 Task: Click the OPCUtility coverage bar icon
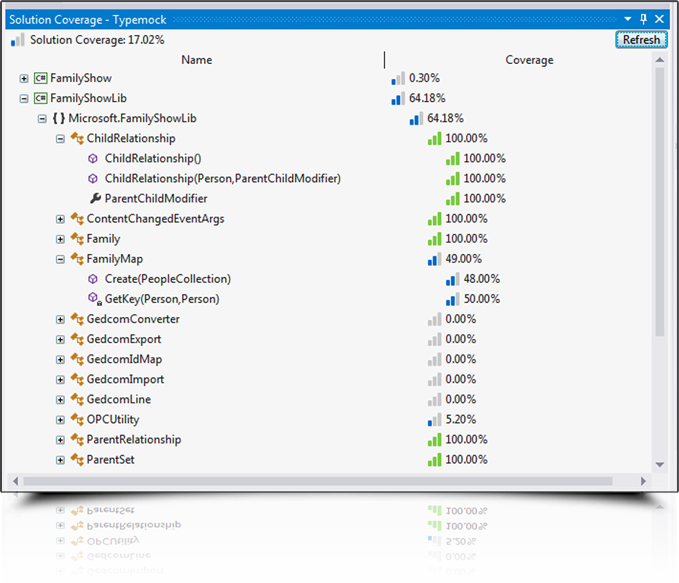433,419
